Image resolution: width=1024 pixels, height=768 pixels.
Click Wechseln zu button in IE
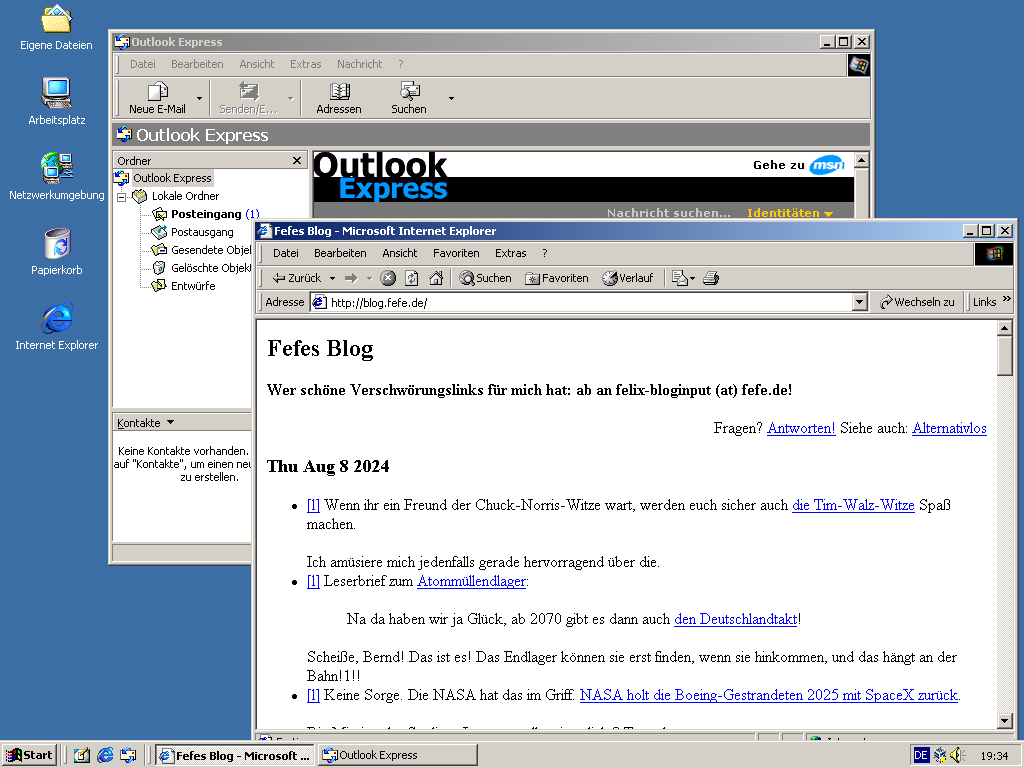tap(917, 302)
